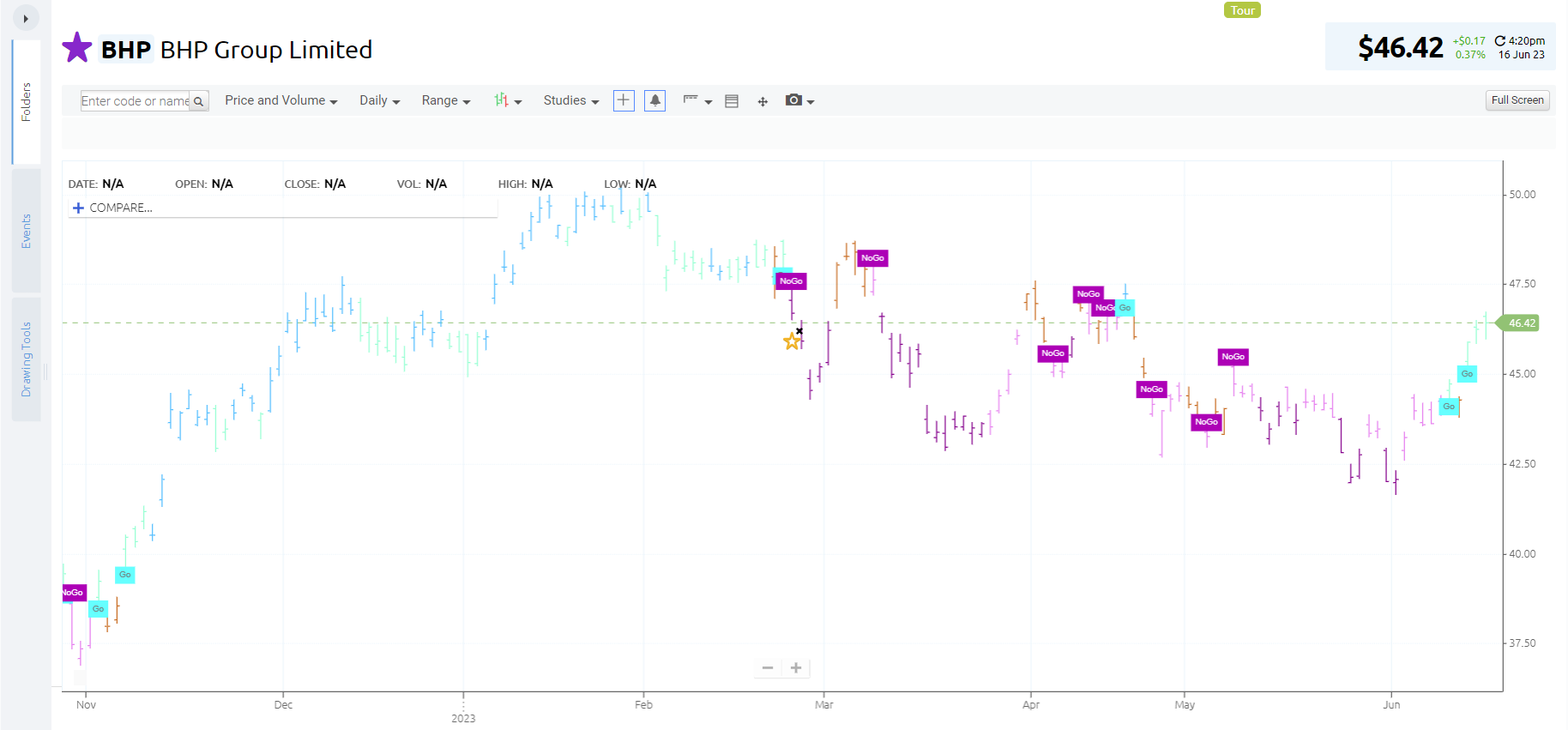The width and height of the screenshot is (1568, 730).
Task: Click the cyan Go label near 40.00 in November
Action: pyautogui.click(x=125, y=575)
